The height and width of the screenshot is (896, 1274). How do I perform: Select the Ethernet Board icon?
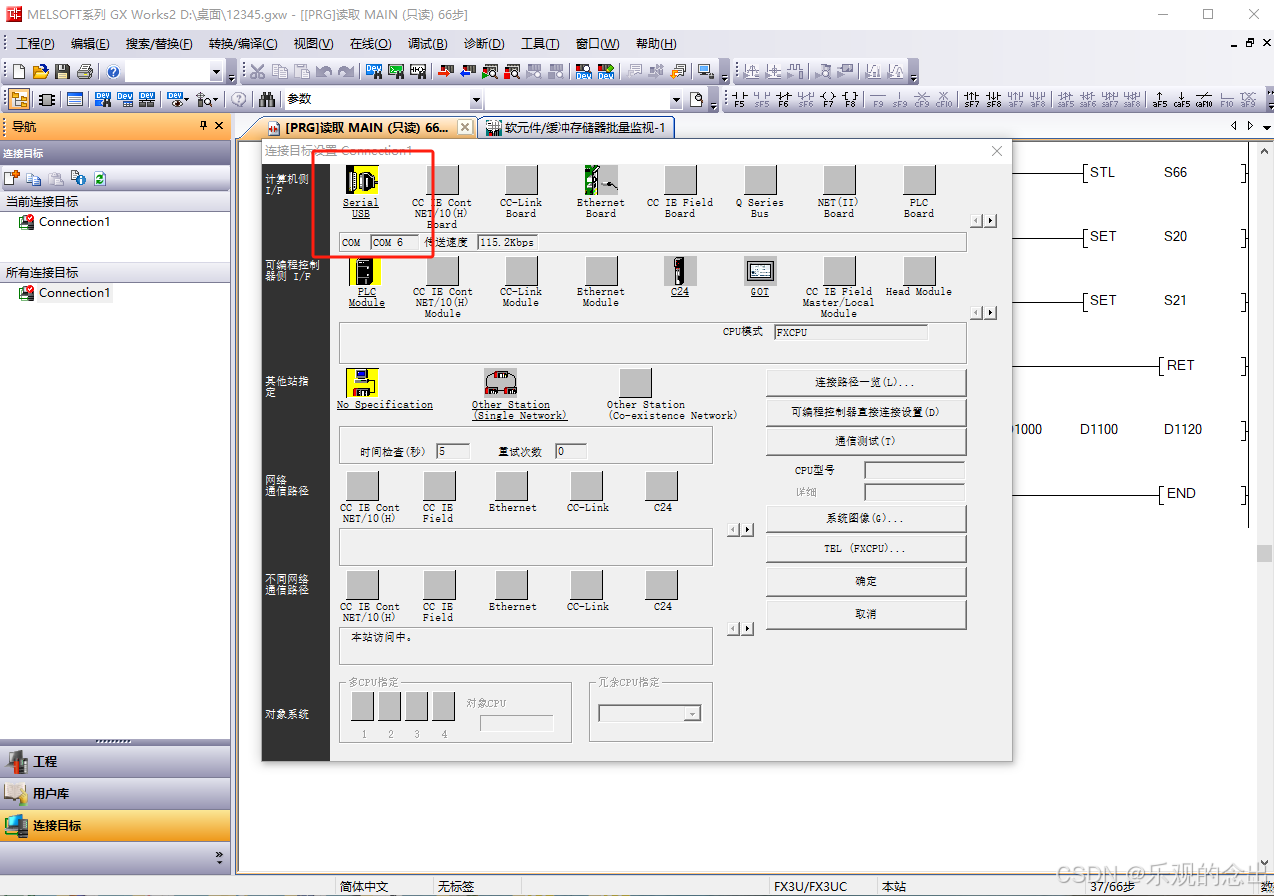(x=601, y=181)
